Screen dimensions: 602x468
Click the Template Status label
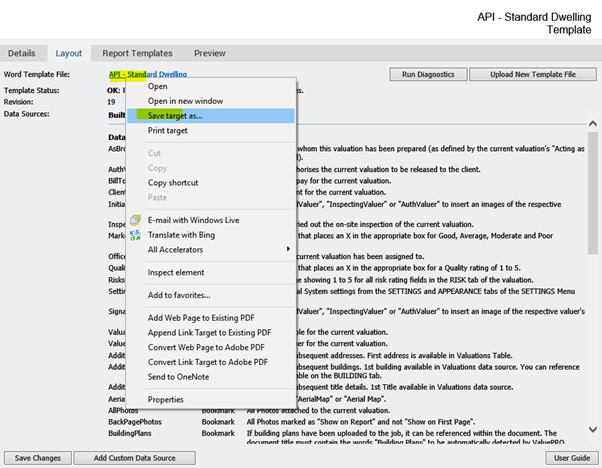[x=31, y=90]
